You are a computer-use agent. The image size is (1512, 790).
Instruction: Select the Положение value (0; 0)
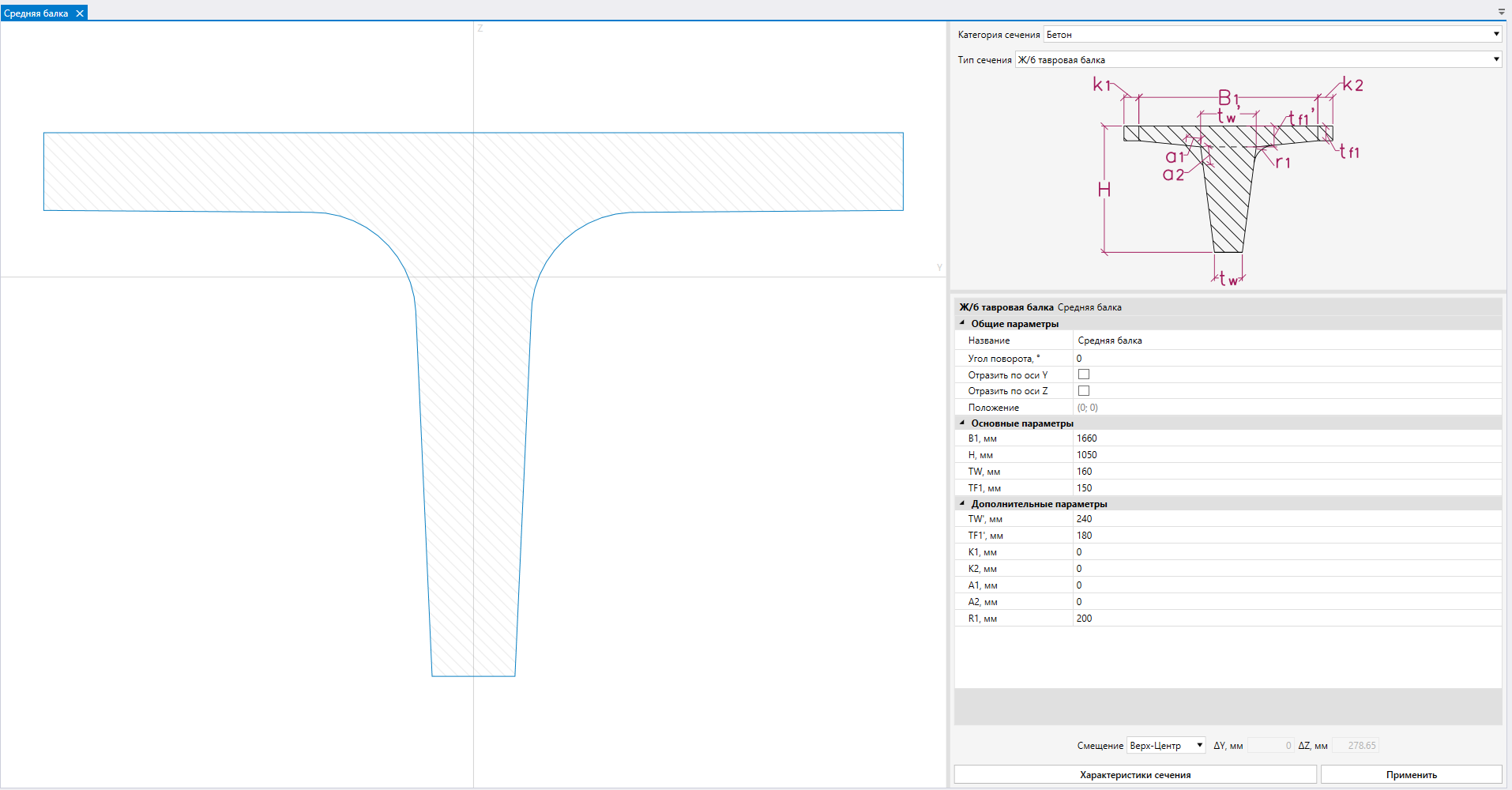[x=1288, y=408]
